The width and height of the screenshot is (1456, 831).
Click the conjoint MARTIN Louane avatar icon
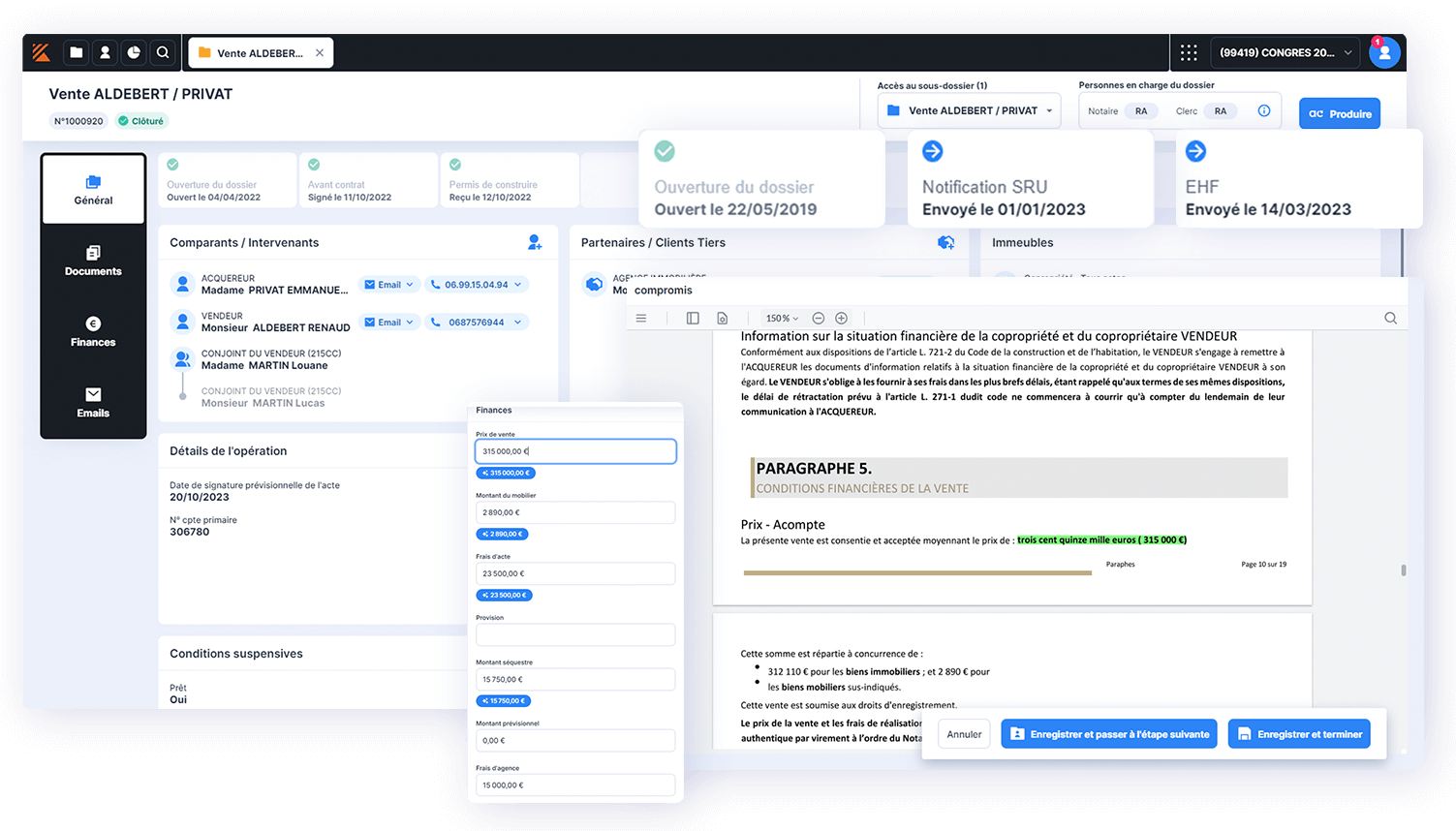pos(182,359)
